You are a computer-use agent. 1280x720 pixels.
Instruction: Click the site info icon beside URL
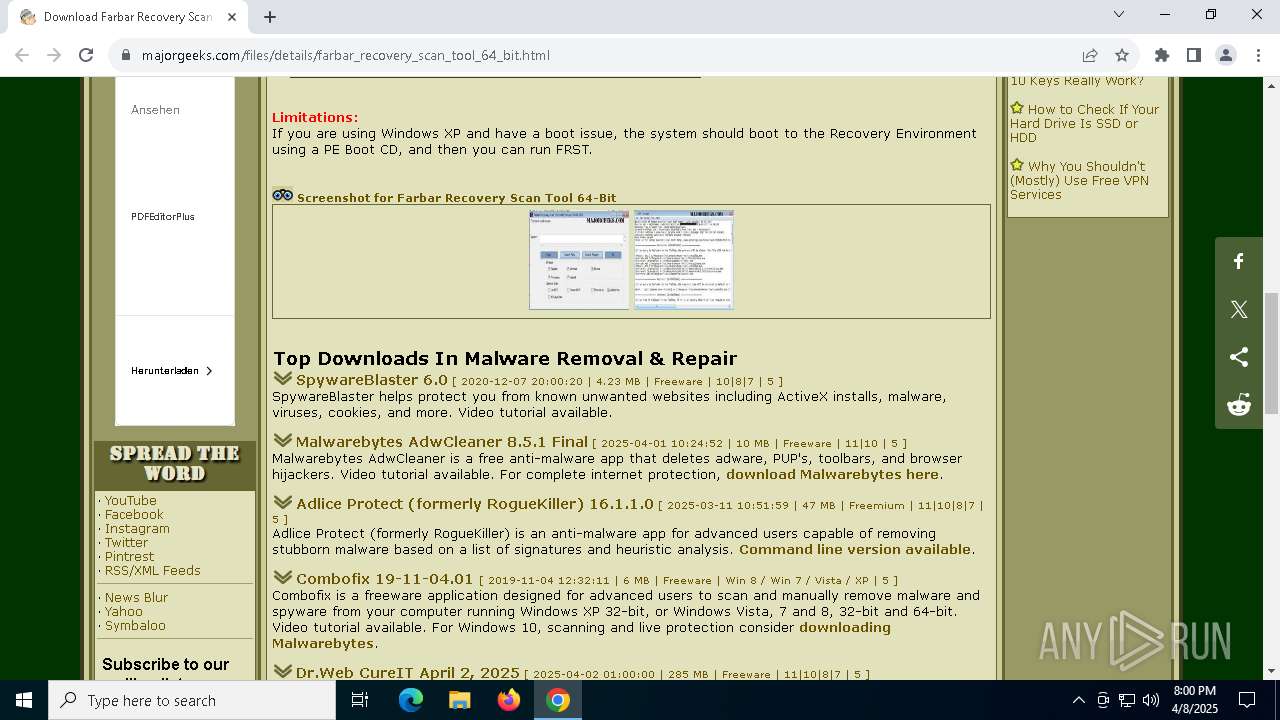click(126, 55)
